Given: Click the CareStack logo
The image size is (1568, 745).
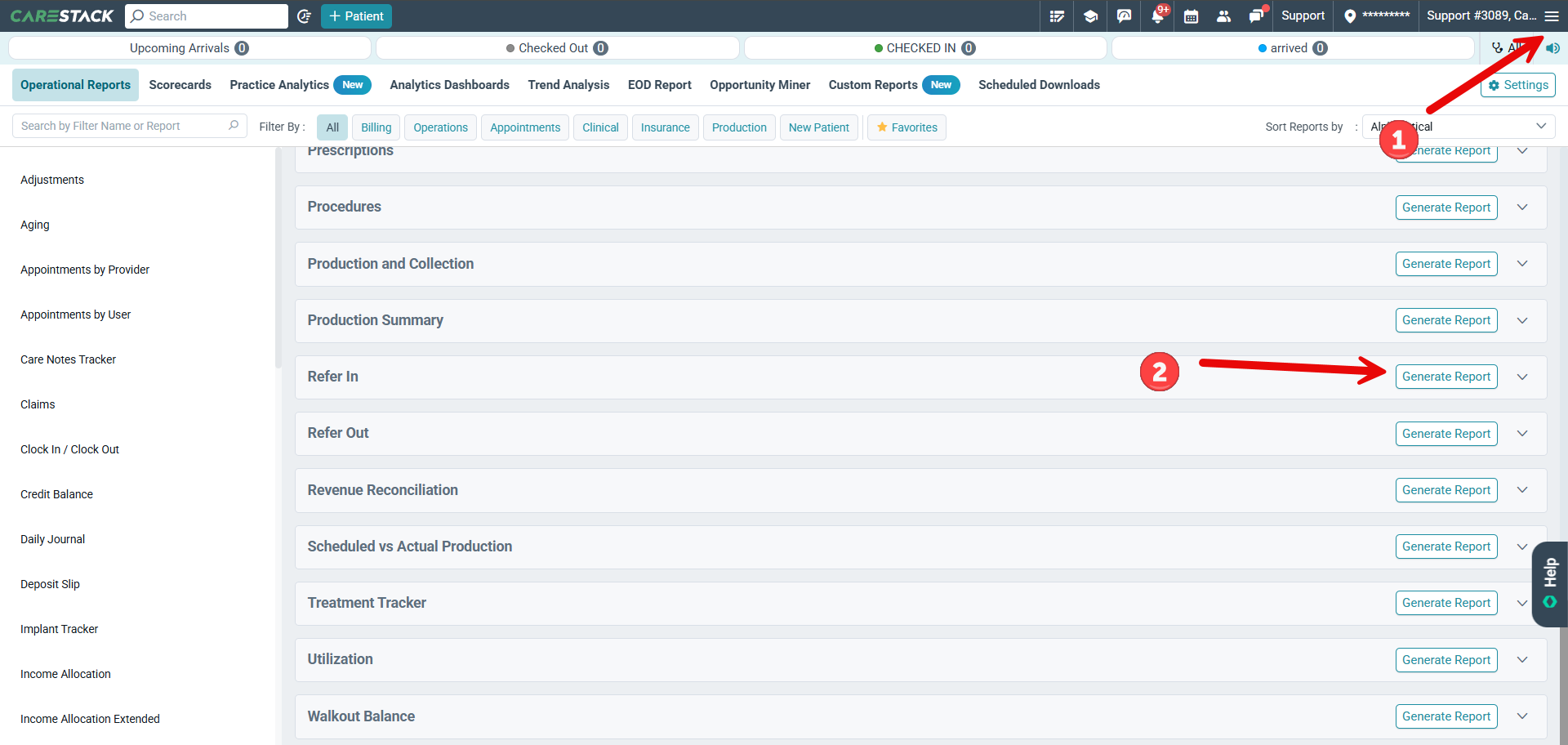Looking at the screenshot, I should pos(62,16).
